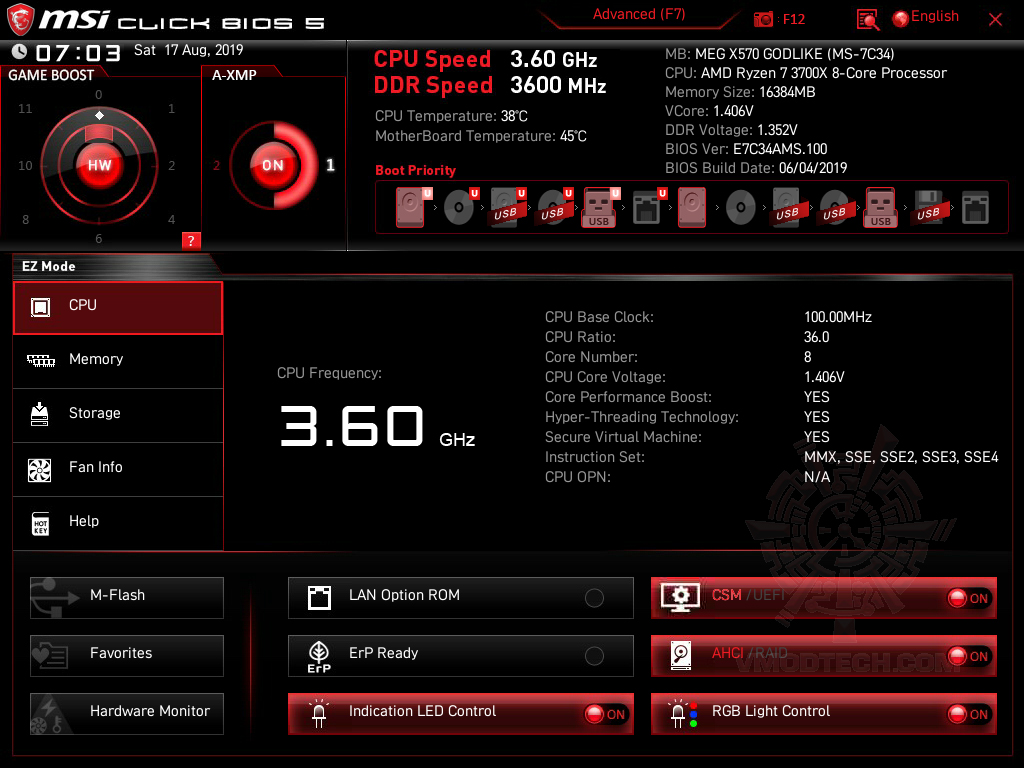Open the Hardware Monitor
The height and width of the screenshot is (768, 1024).
click(x=126, y=712)
